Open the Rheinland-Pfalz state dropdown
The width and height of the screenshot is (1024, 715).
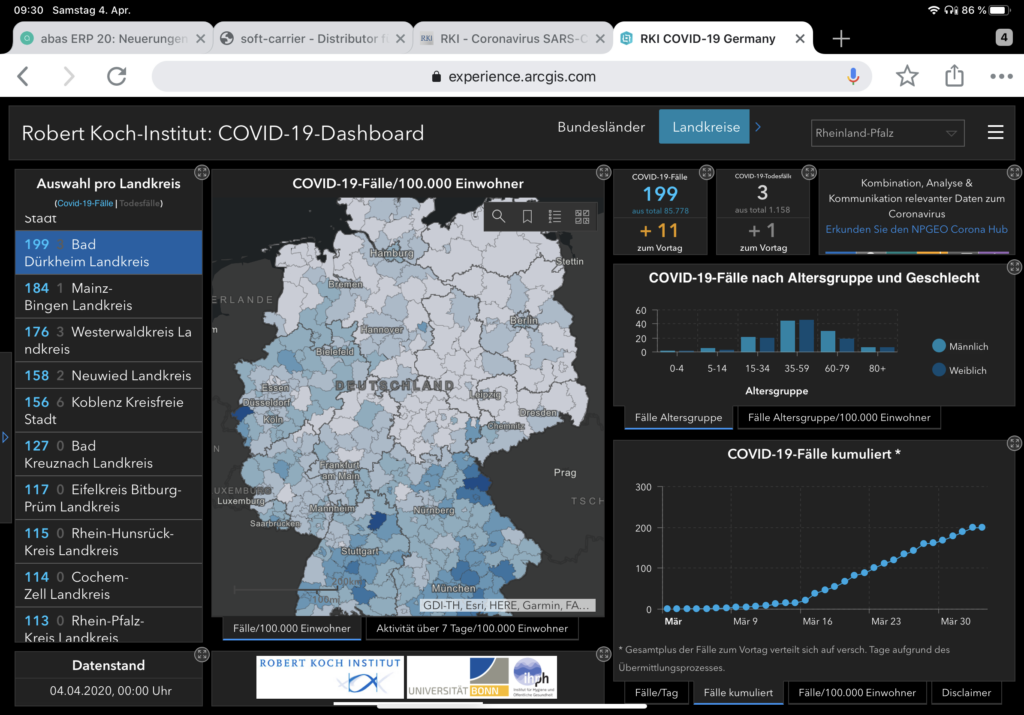pos(886,132)
